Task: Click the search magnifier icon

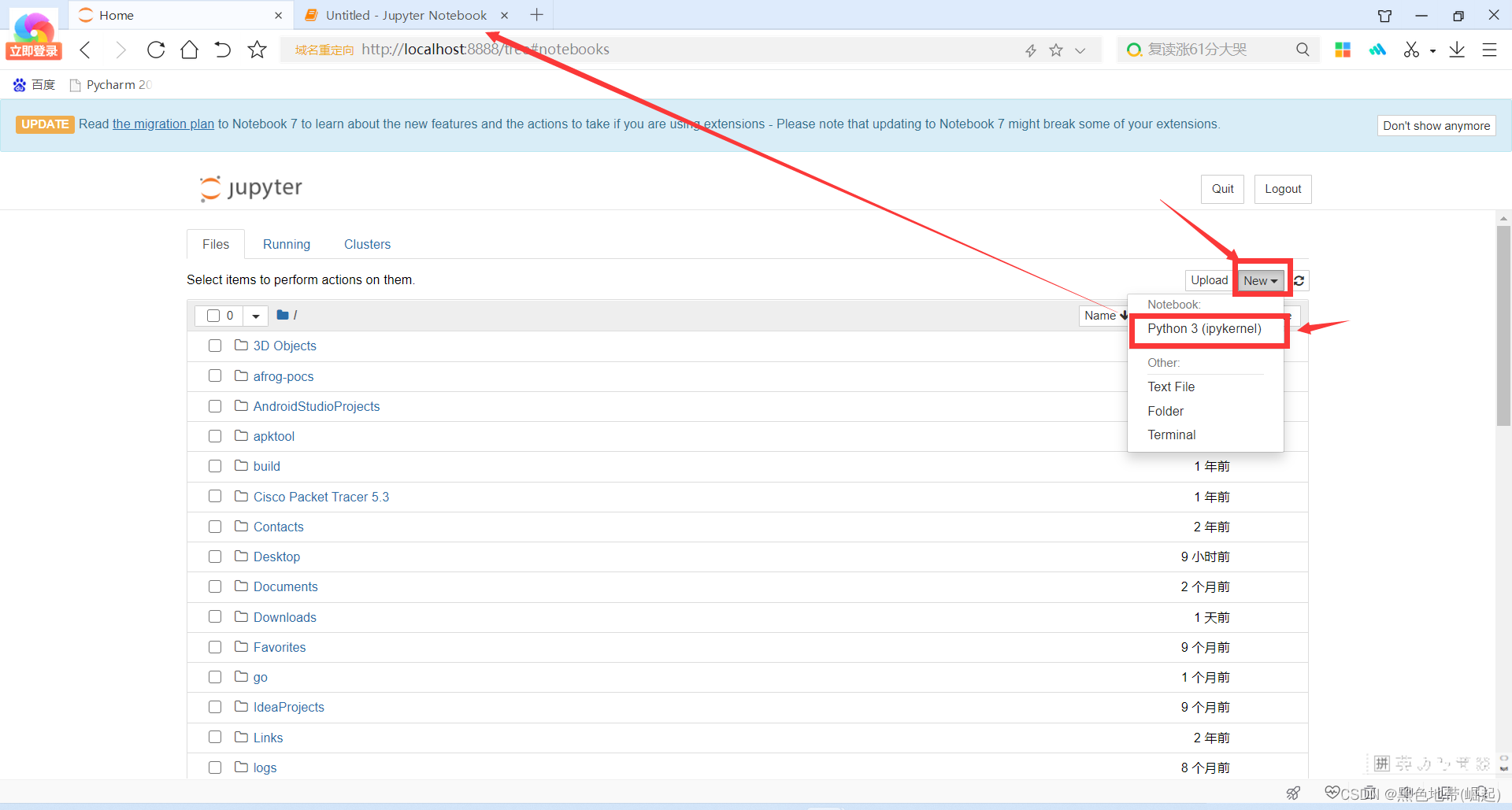Action: (x=1303, y=50)
